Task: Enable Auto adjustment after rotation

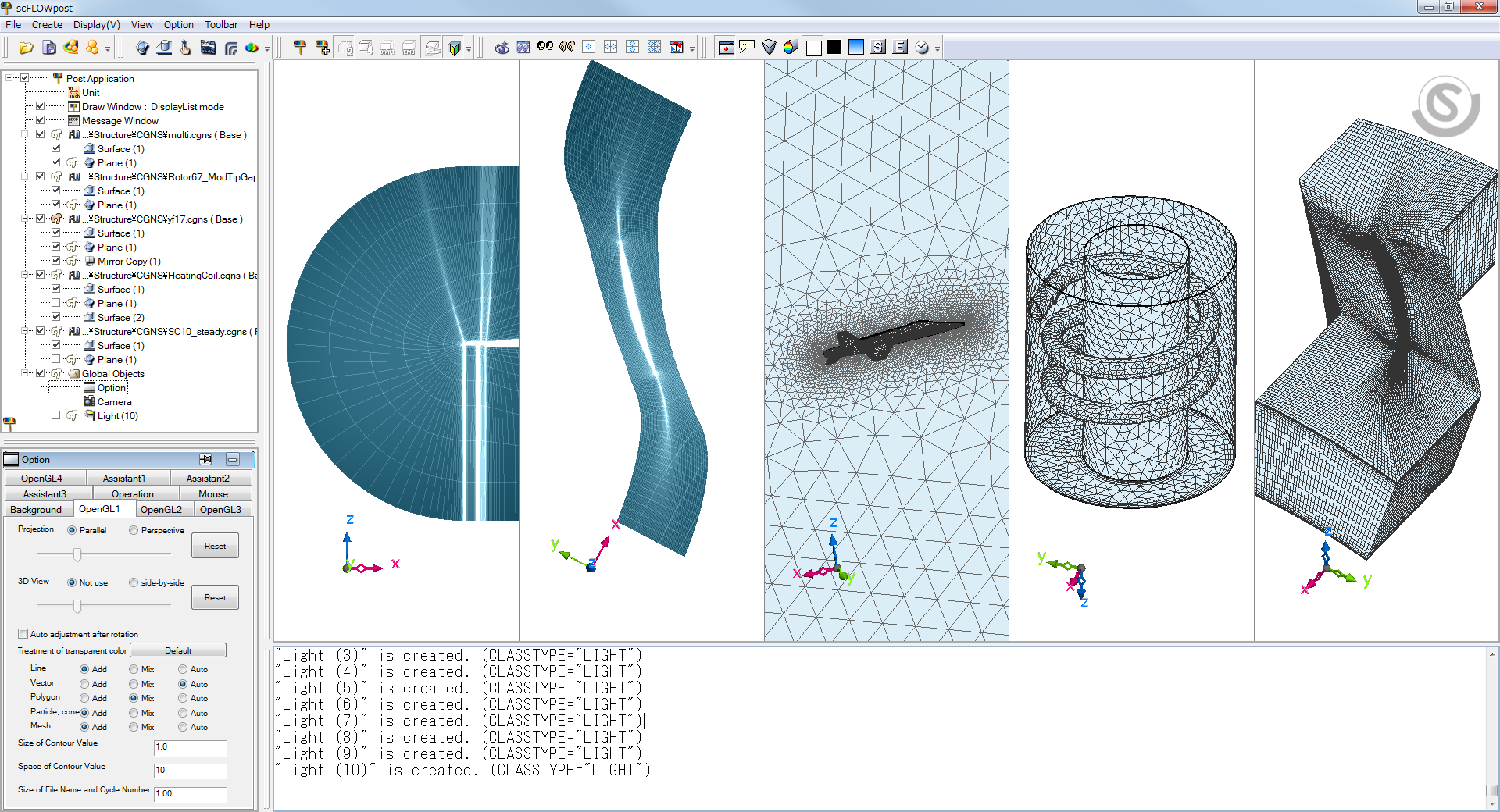Action: click(23, 634)
